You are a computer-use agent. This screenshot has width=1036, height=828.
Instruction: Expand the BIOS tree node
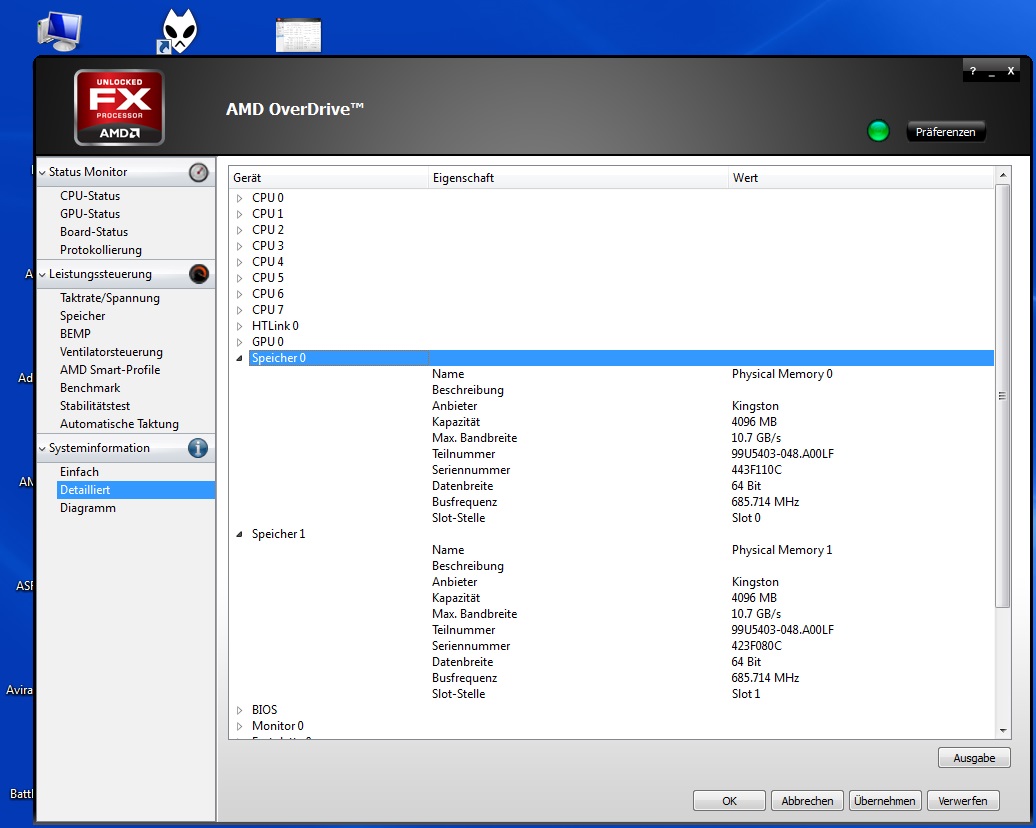(239, 710)
